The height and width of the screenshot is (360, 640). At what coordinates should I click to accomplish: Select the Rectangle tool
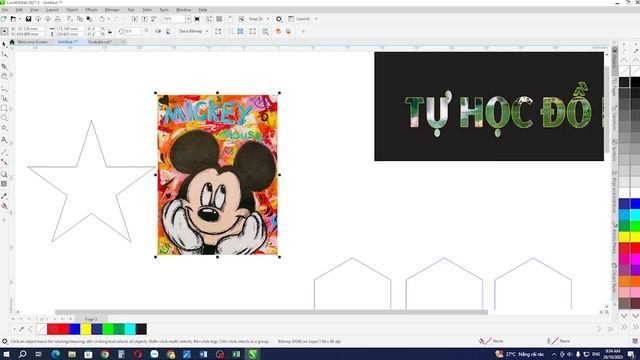pos(4,108)
